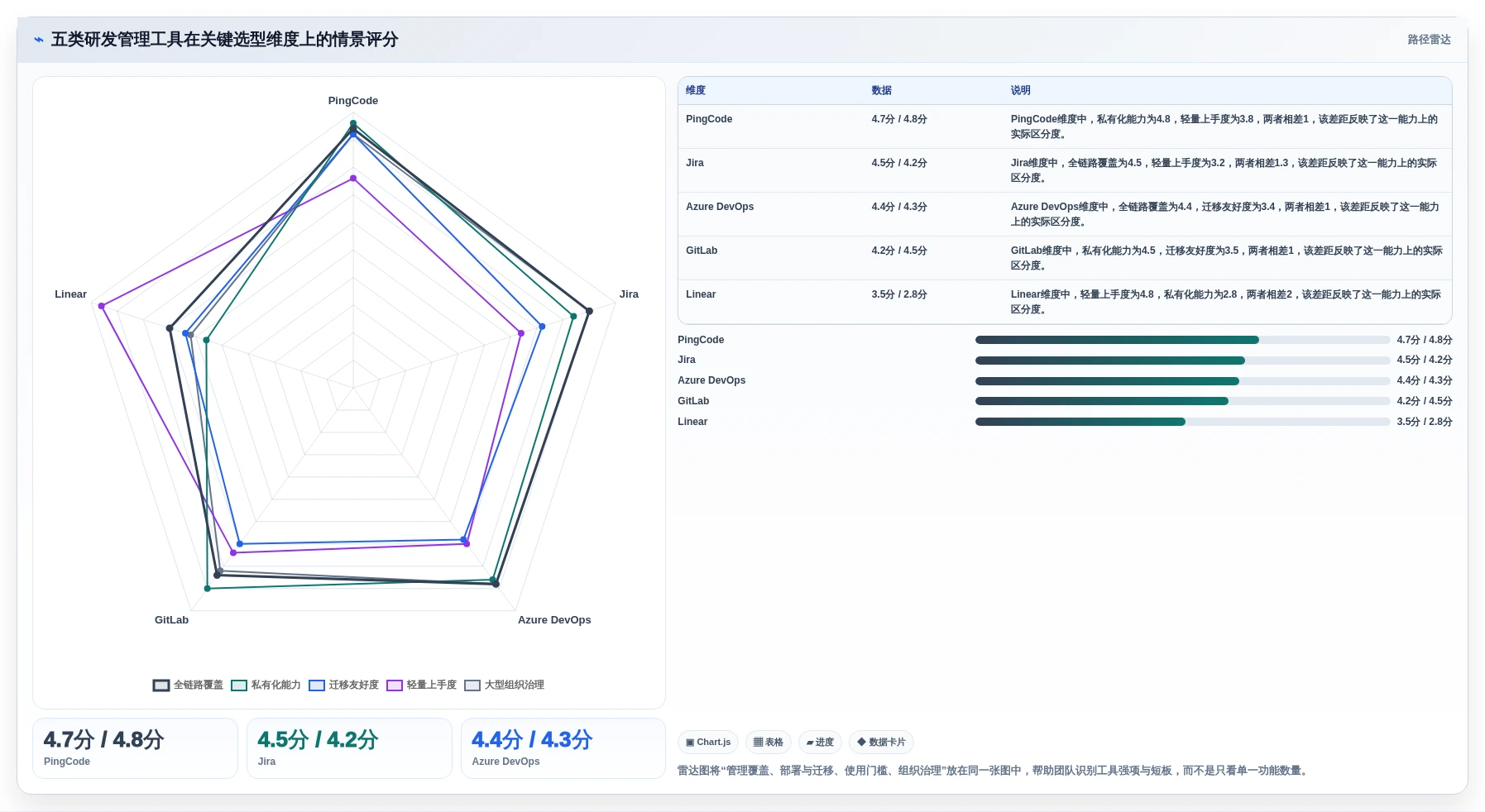Click the PingCode description text in table
Viewport: 1485px width, 812px height.
[1224, 127]
